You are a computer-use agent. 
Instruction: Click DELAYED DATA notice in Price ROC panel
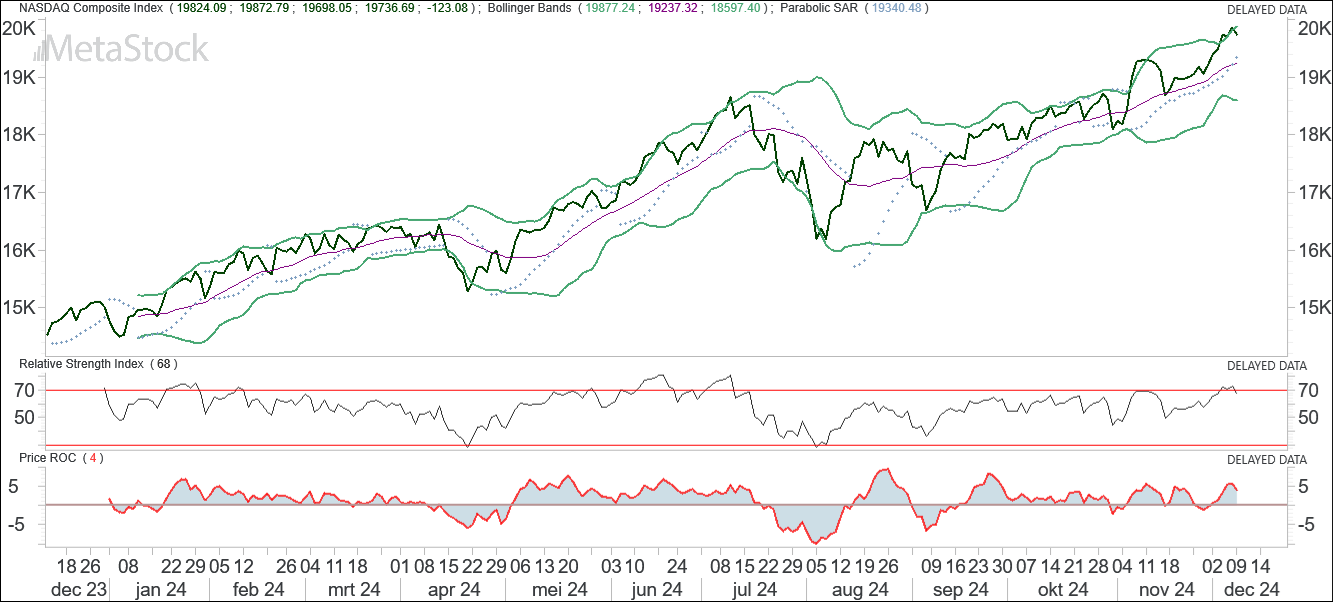pyautogui.click(x=1266, y=460)
